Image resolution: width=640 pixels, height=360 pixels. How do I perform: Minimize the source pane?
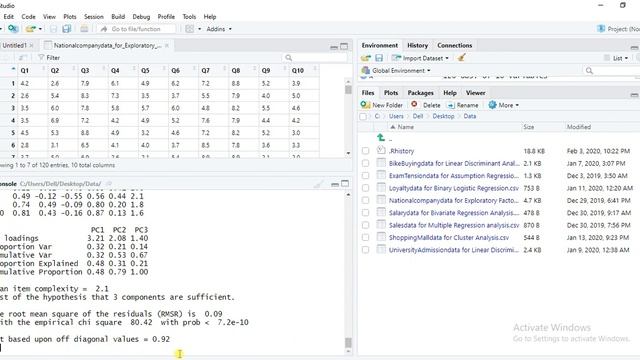pos(334,47)
